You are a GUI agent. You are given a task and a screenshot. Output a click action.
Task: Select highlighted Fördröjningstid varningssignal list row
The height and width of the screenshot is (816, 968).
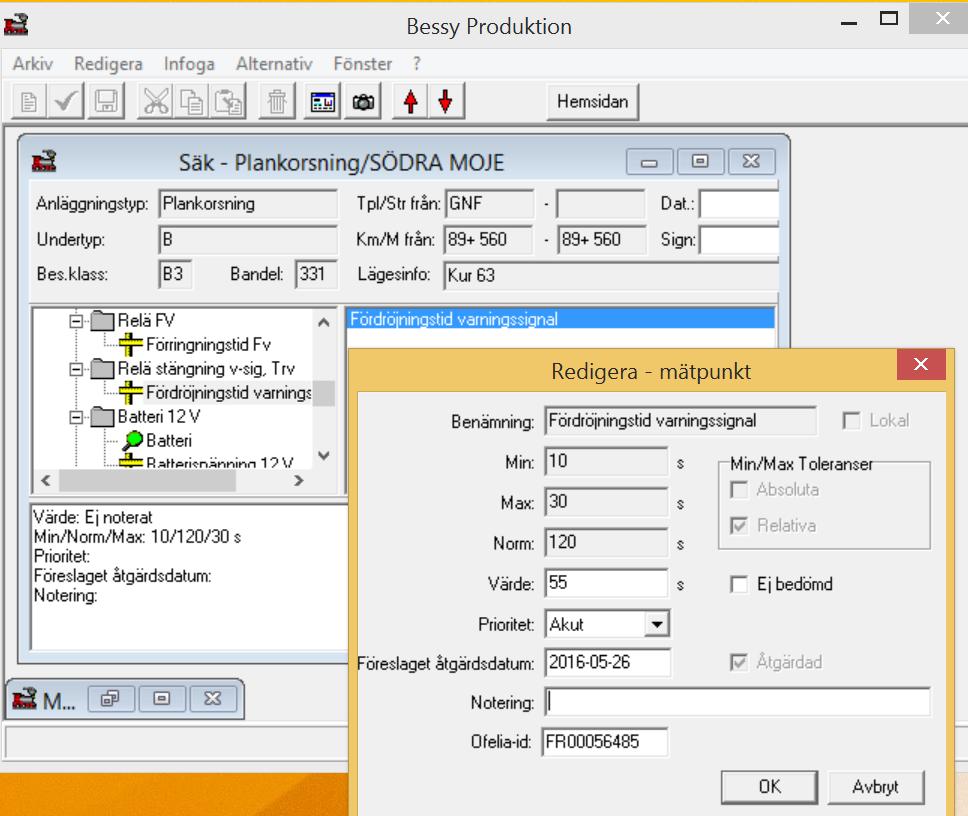pyautogui.click(x=561, y=319)
